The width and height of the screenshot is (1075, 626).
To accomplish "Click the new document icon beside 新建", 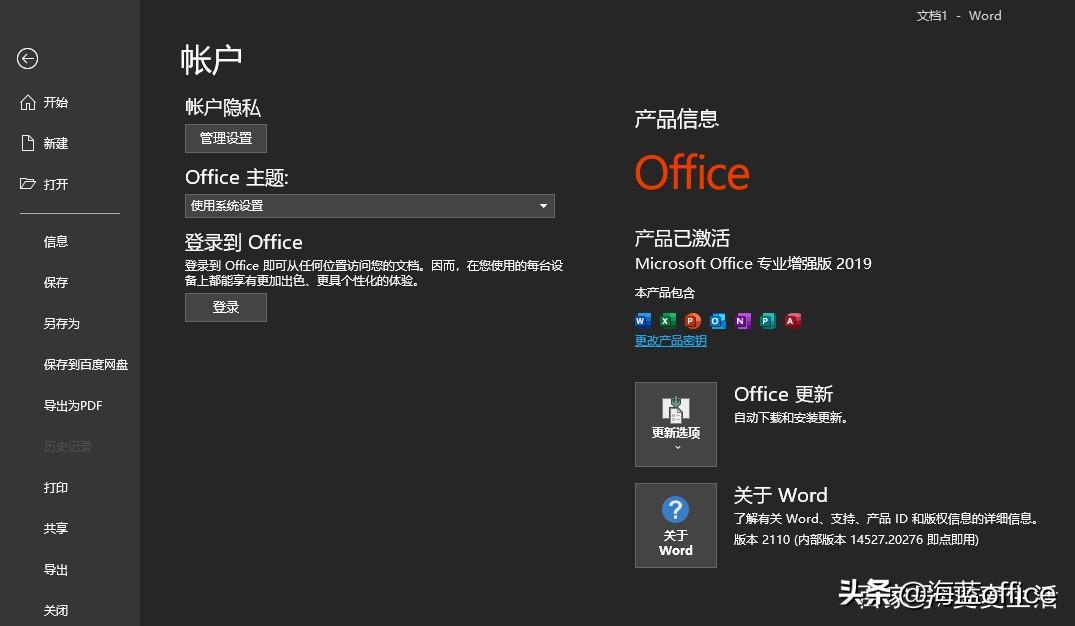I will pyautogui.click(x=27, y=143).
